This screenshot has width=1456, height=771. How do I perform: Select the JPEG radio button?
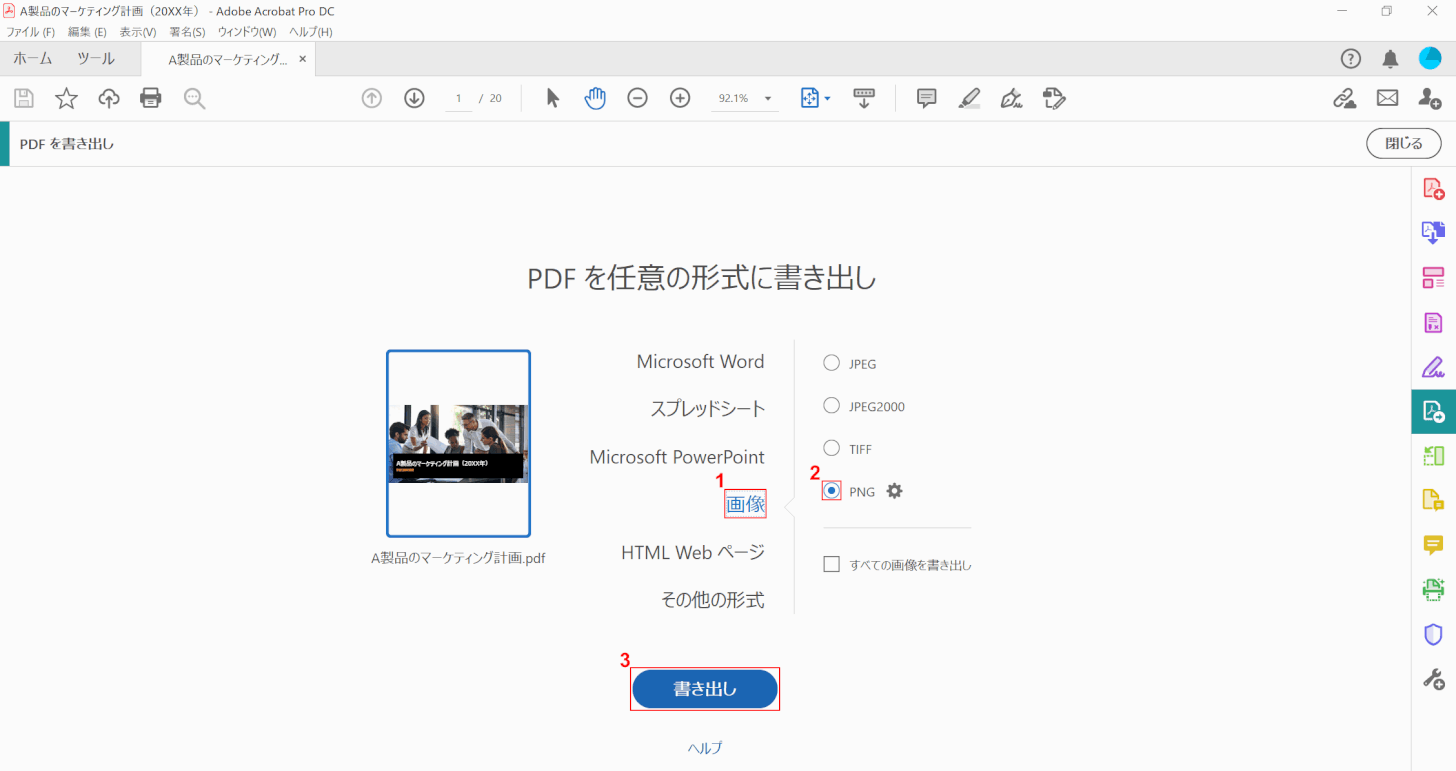point(831,363)
